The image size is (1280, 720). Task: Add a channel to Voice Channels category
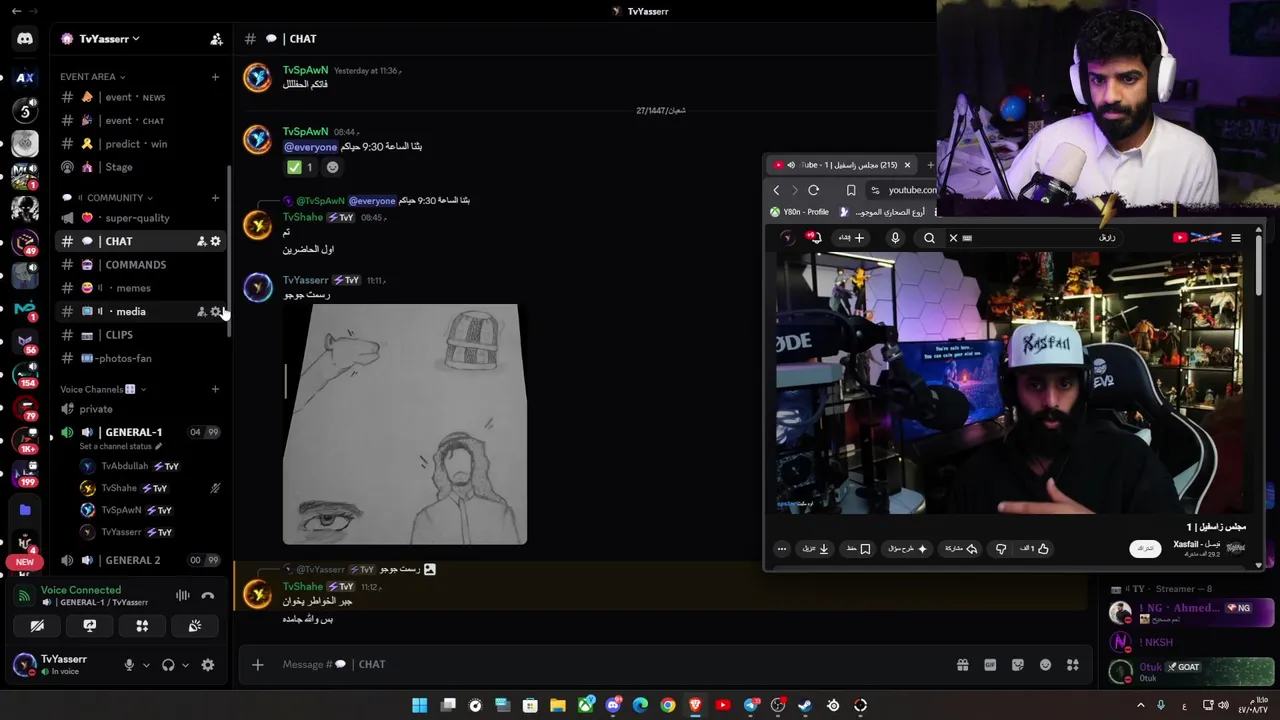[215, 389]
